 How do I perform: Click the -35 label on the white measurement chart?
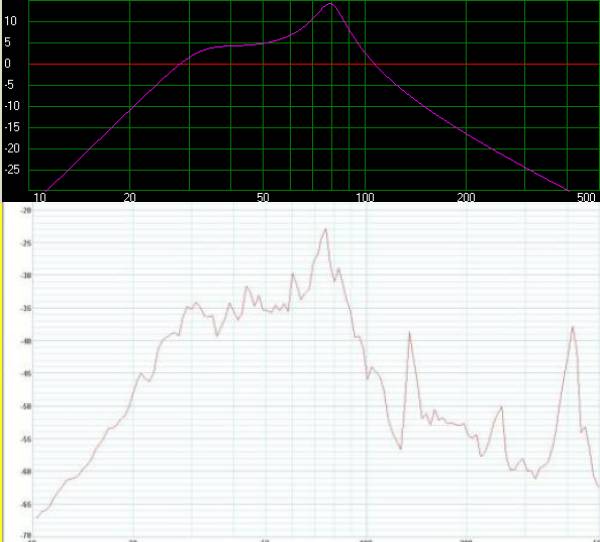tap(26, 308)
